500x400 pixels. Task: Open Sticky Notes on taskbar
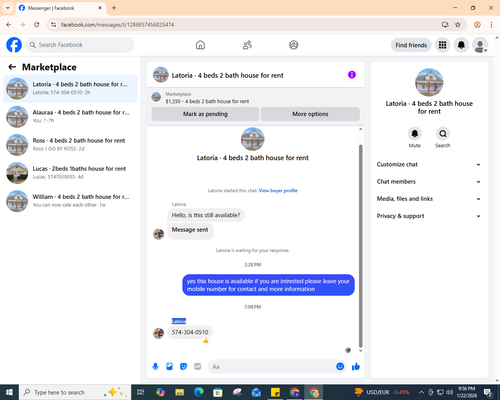pyautogui.click(x=275, y=392)
